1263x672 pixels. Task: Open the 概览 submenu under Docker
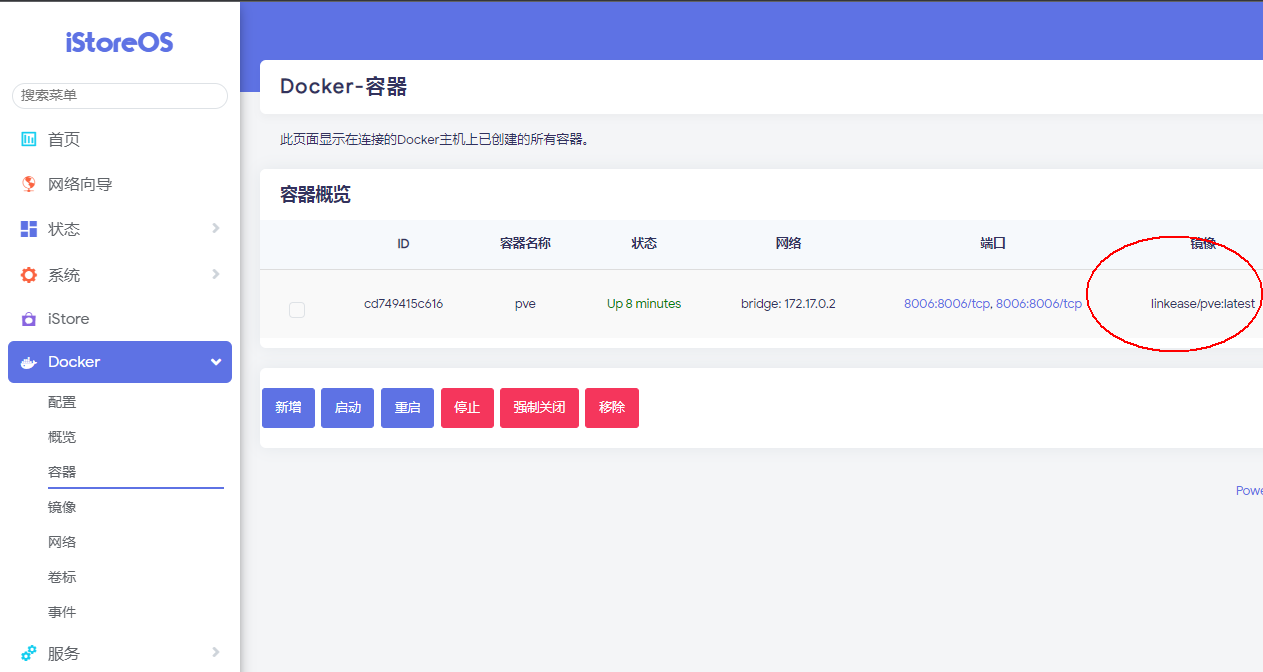(62, 437)
